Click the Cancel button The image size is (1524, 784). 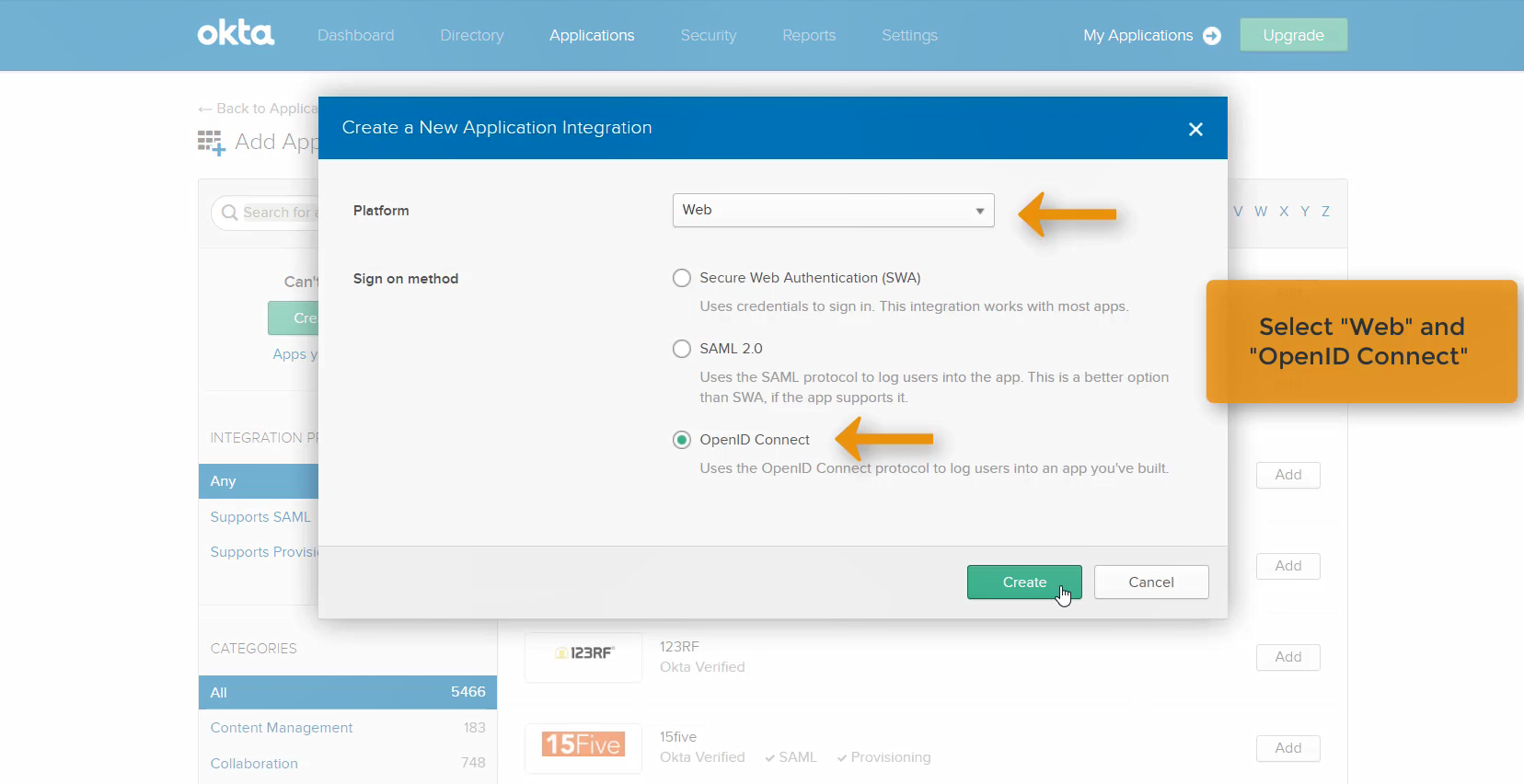click(x=1151, y=582)
